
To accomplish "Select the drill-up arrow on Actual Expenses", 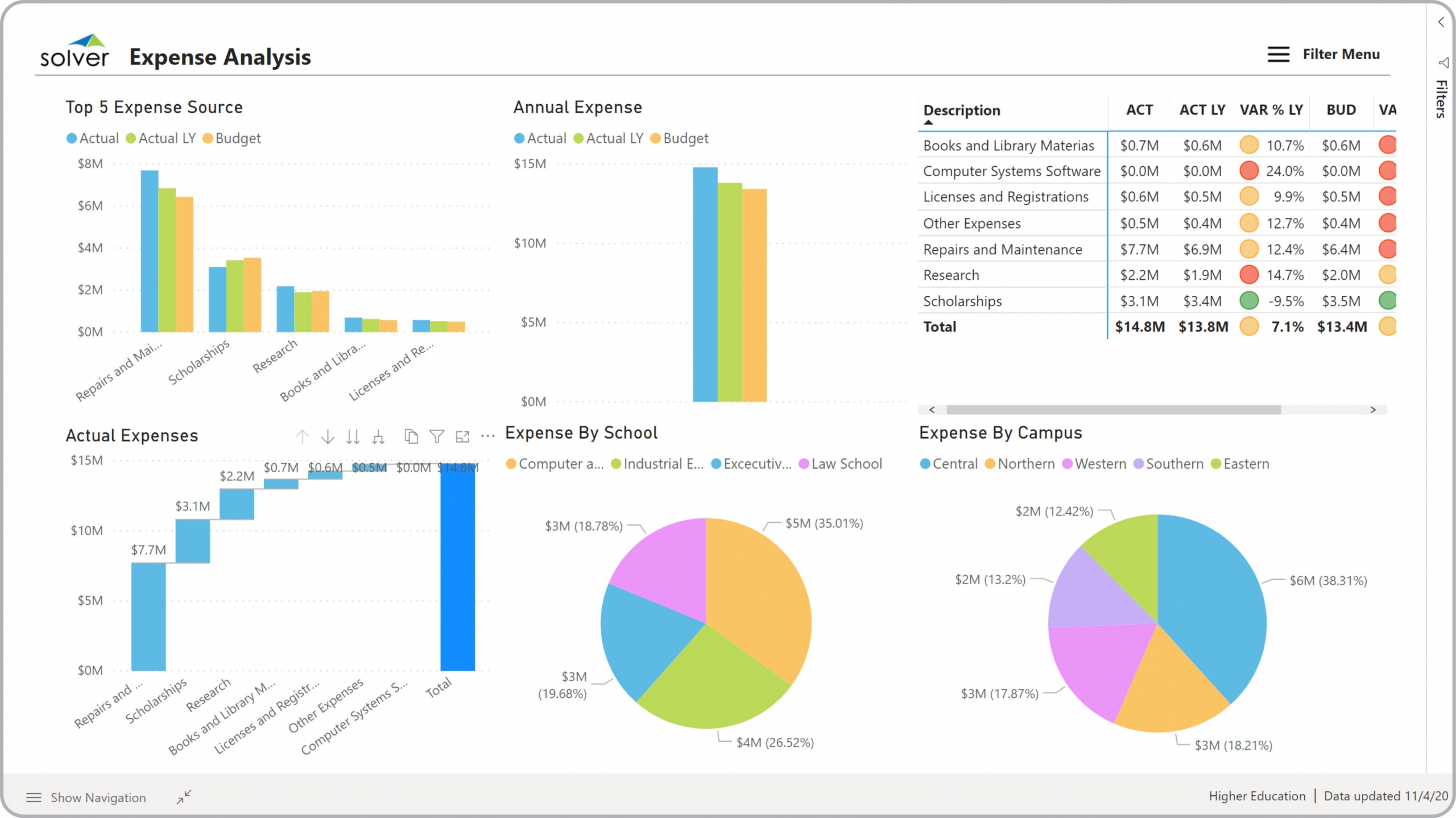I will [x=303, y=437].
